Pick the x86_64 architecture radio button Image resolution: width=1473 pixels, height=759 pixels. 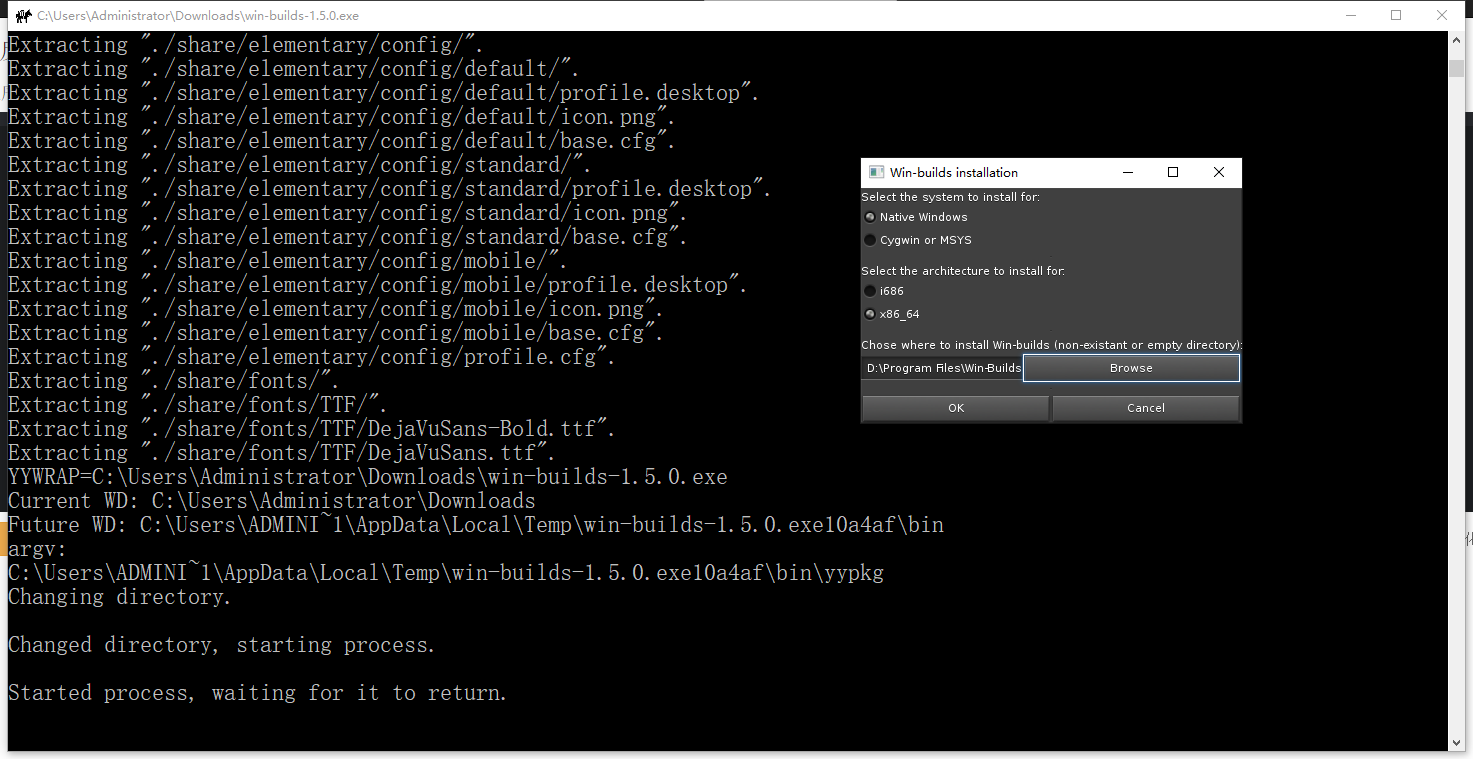click(870, 314)
